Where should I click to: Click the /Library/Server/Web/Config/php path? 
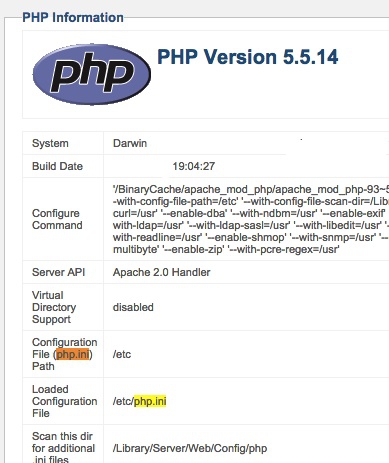click(190, 448)
